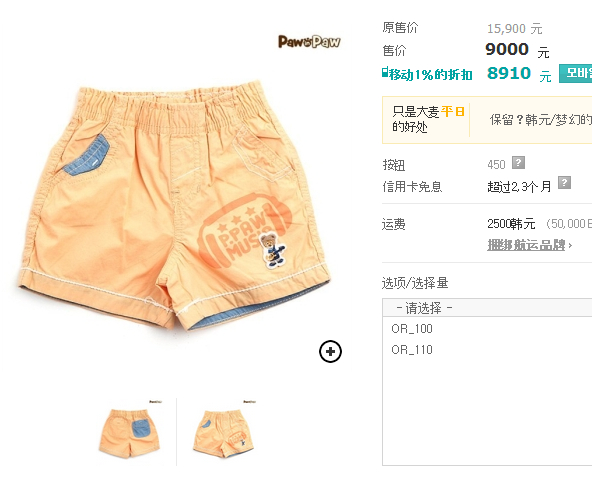Choose the OR_100 size option
The height and width of the screenshot is (487, 592).
pos(412,329)
